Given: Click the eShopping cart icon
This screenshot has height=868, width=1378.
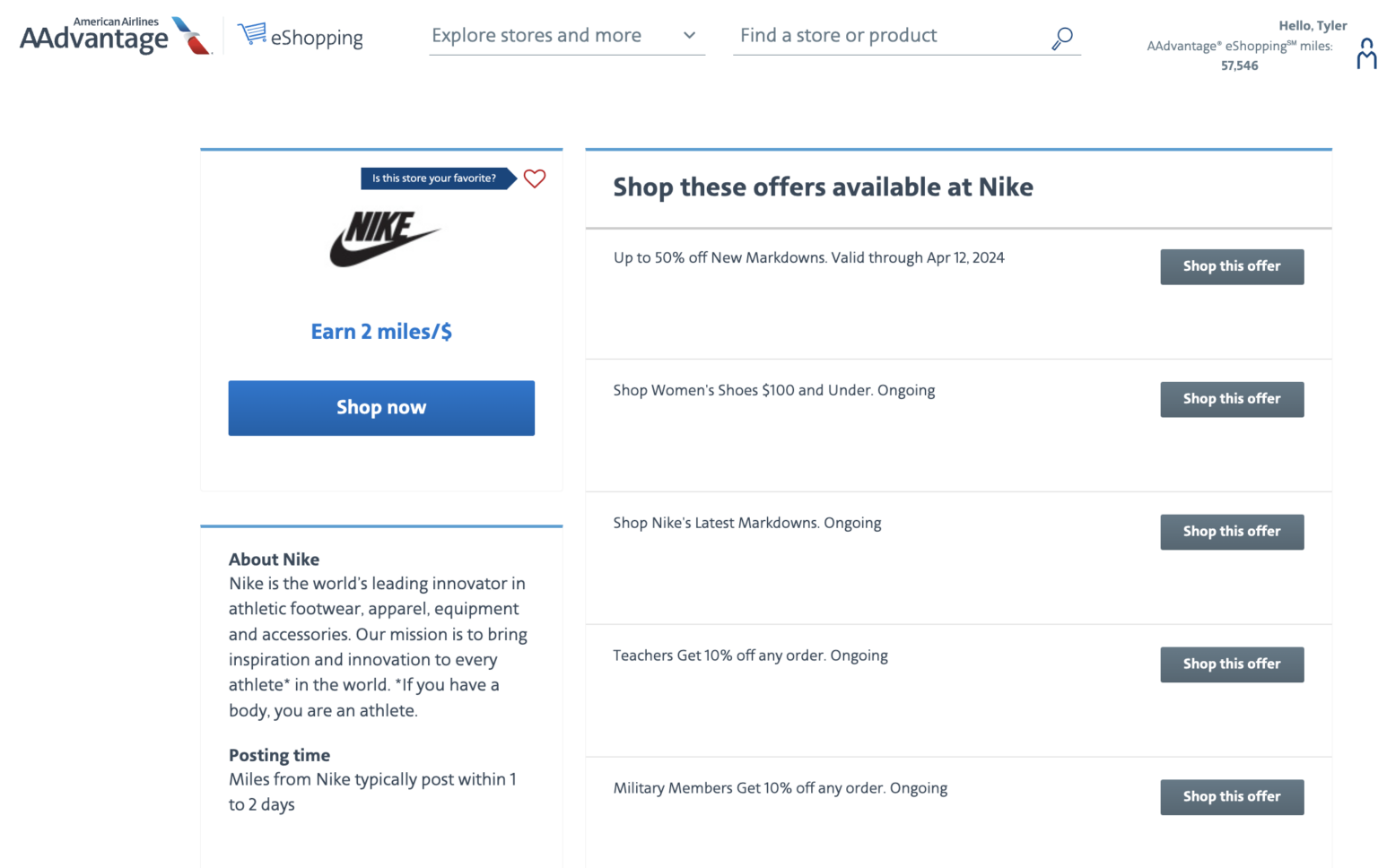Looking at the screenshot, I should [x=252, y=34].
